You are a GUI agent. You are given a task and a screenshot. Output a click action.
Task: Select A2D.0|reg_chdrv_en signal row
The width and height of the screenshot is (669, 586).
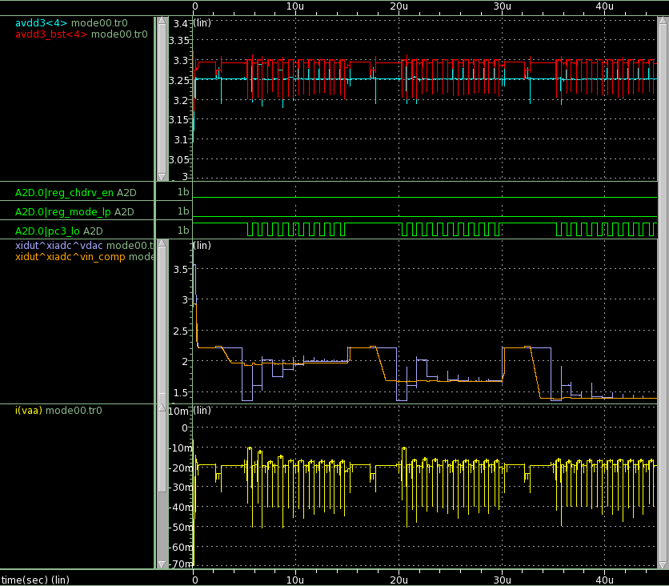pos(77,192)
